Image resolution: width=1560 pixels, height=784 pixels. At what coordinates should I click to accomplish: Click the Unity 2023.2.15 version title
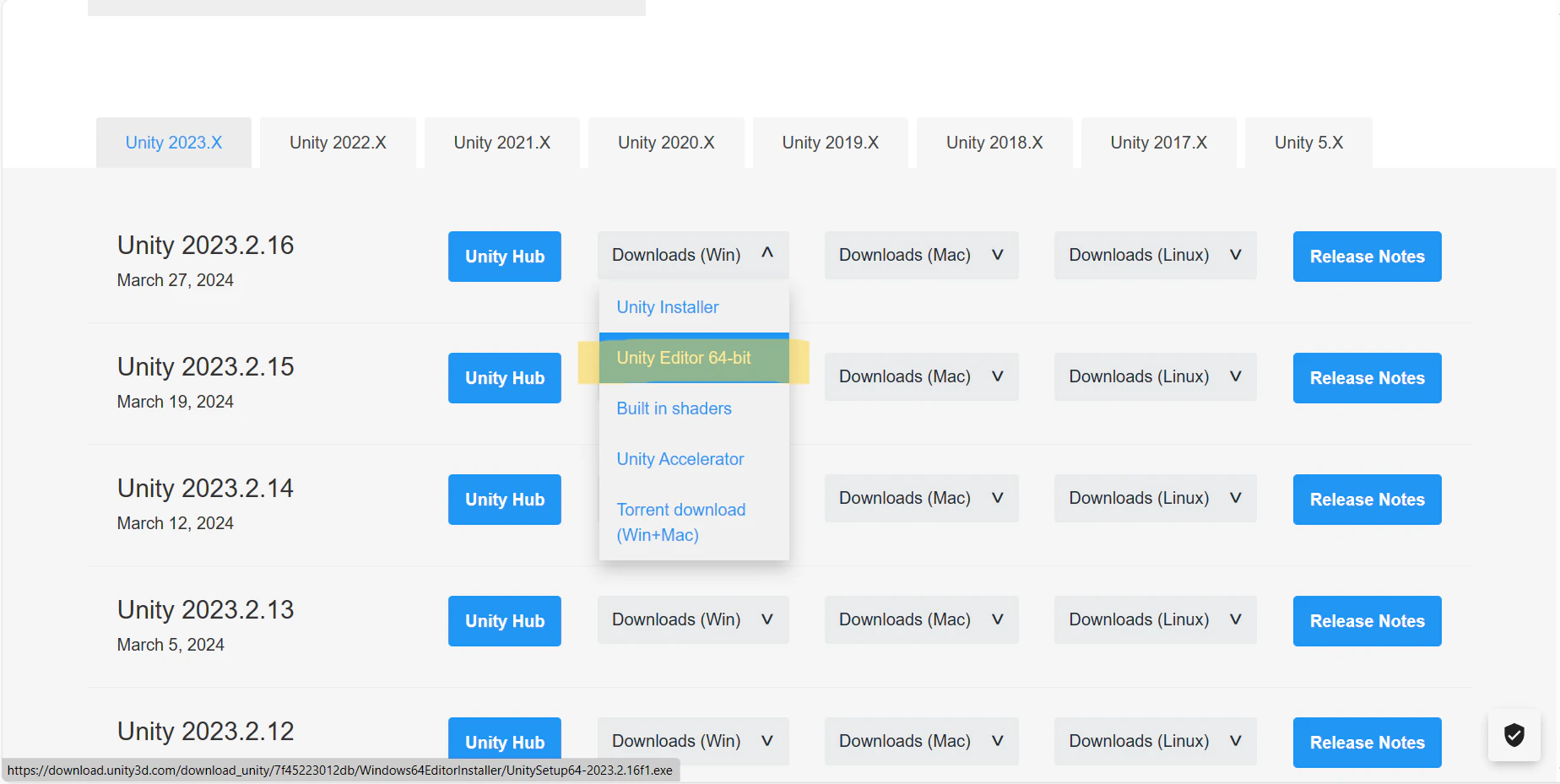[x=206, y=366]
